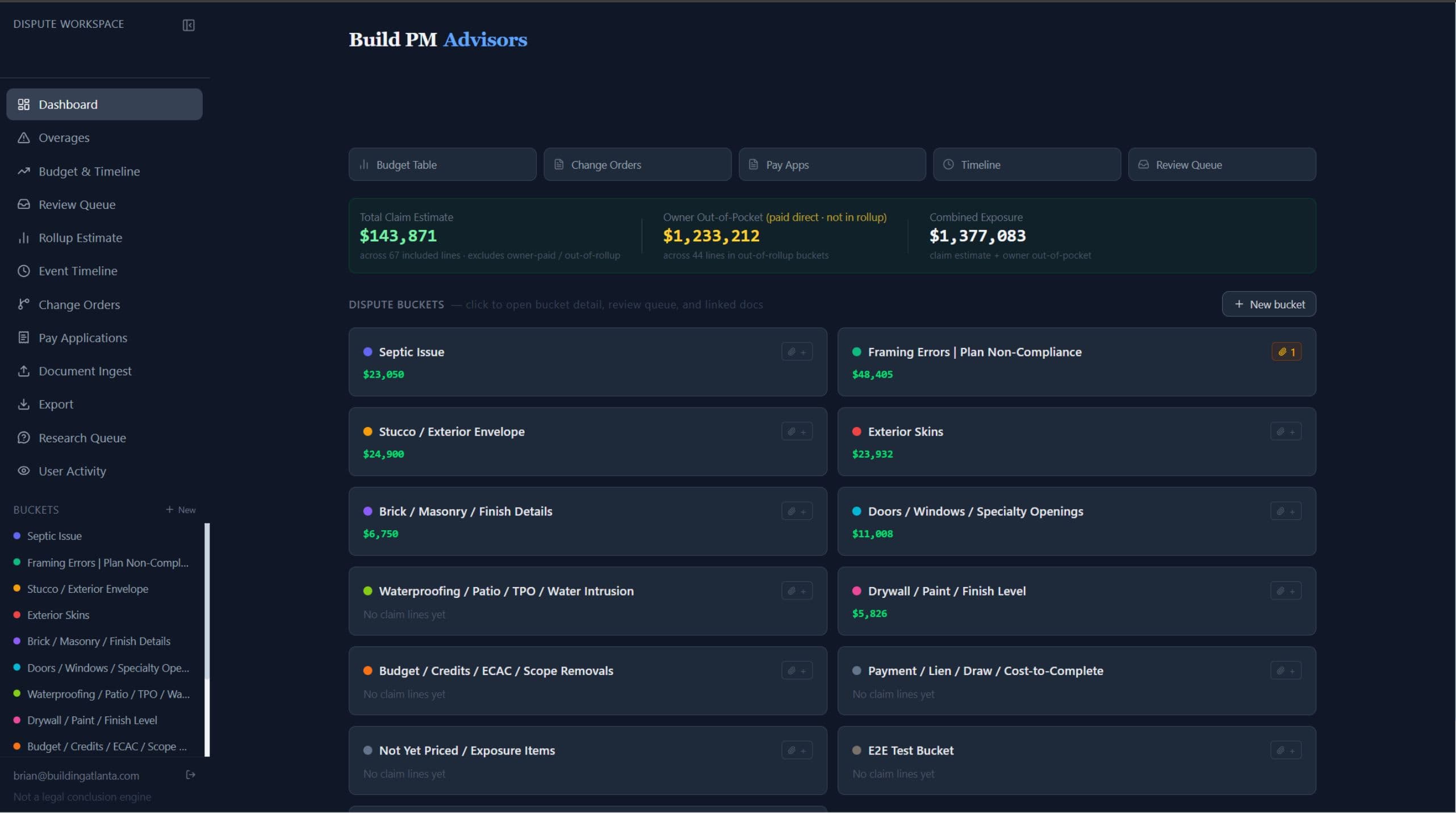Open the Septic Issue bucket card
Screen dimensions: 1456x813
(x=588, y=362)
